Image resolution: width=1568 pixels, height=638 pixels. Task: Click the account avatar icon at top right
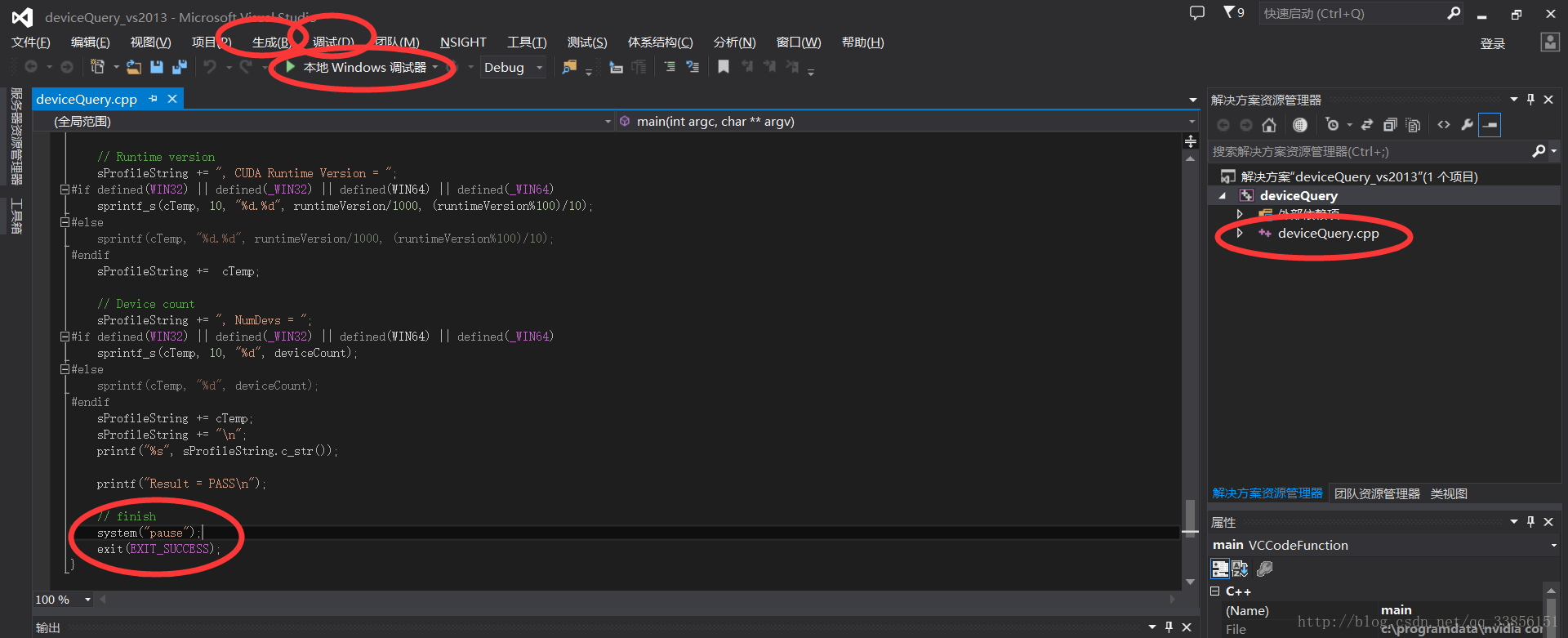click(1549, 42)
